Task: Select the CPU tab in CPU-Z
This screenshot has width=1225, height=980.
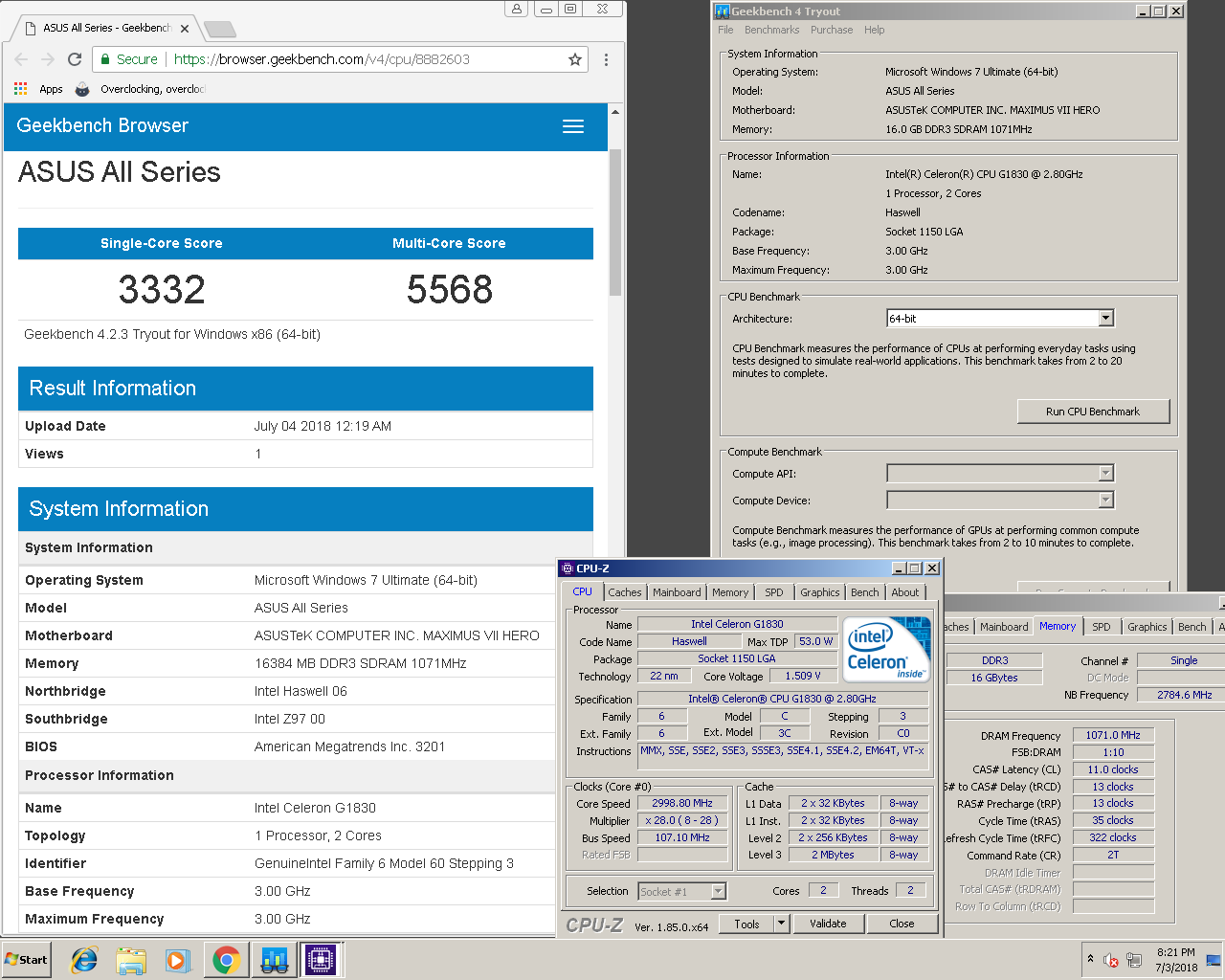Action: [583, 591]
